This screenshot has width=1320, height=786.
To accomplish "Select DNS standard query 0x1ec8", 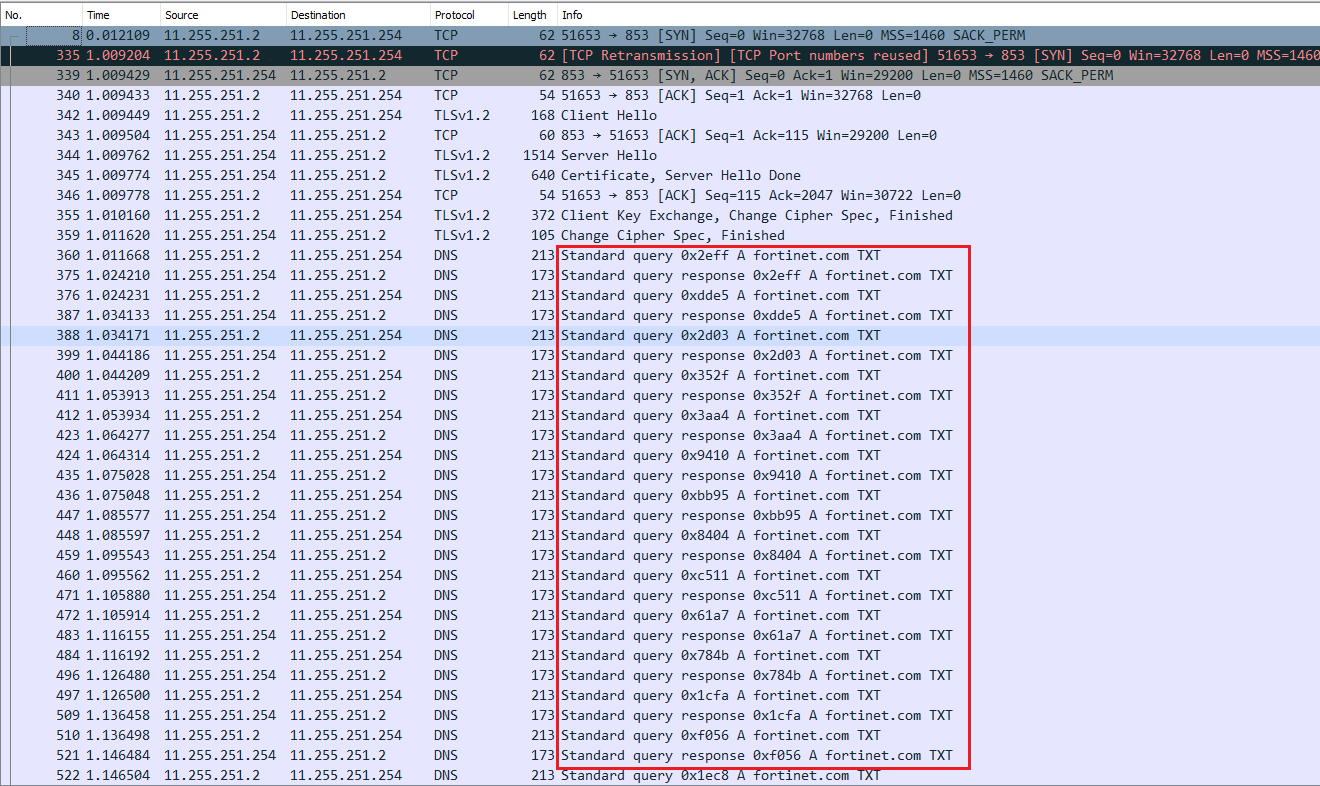I will [660, 775].
